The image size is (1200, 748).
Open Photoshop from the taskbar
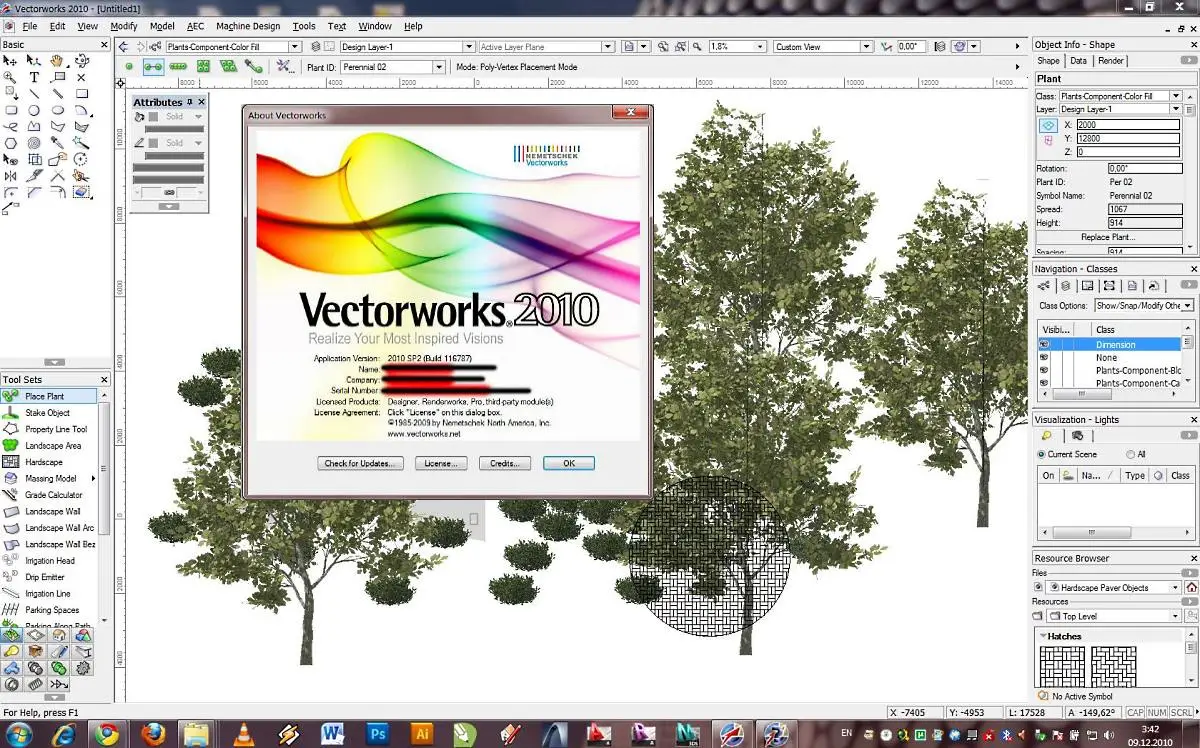[378, 734]
